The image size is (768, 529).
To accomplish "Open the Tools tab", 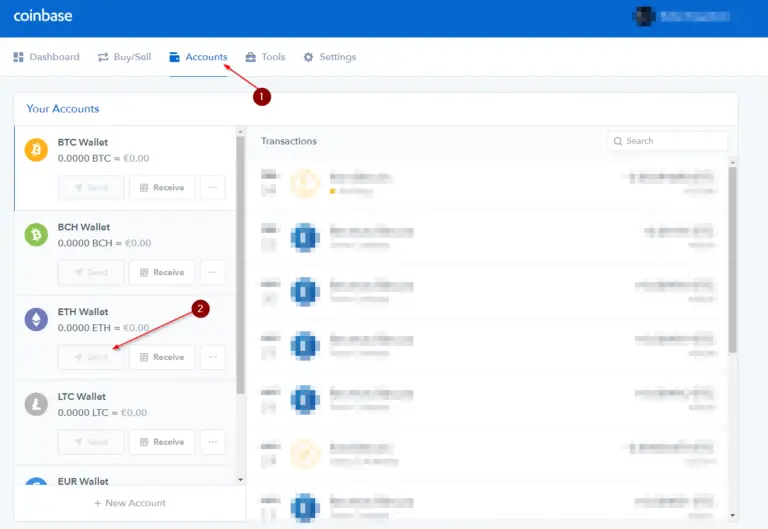I will click(x=265, y=57).
